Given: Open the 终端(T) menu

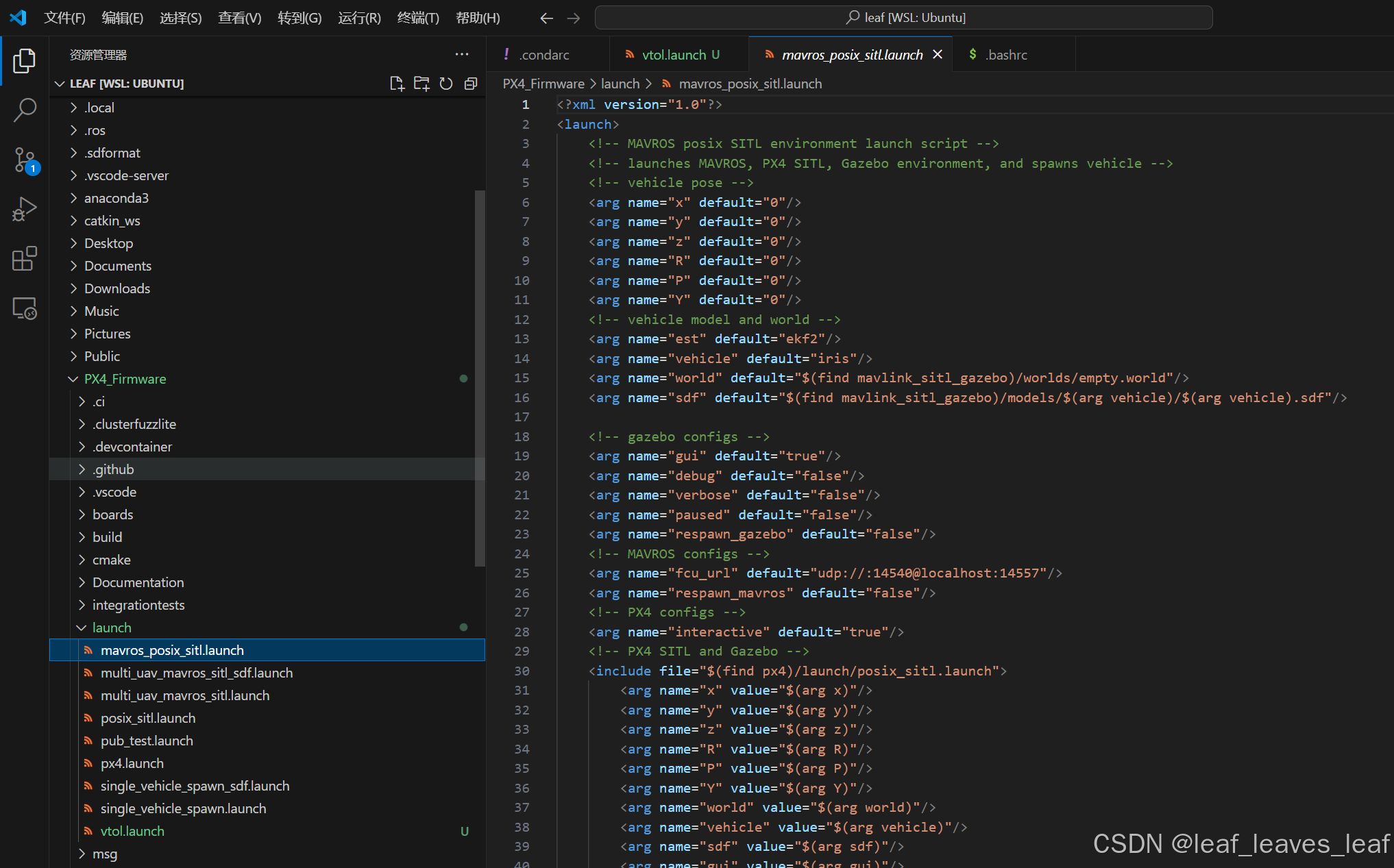Looking at the screenshot, I should [x=417, y=18].
